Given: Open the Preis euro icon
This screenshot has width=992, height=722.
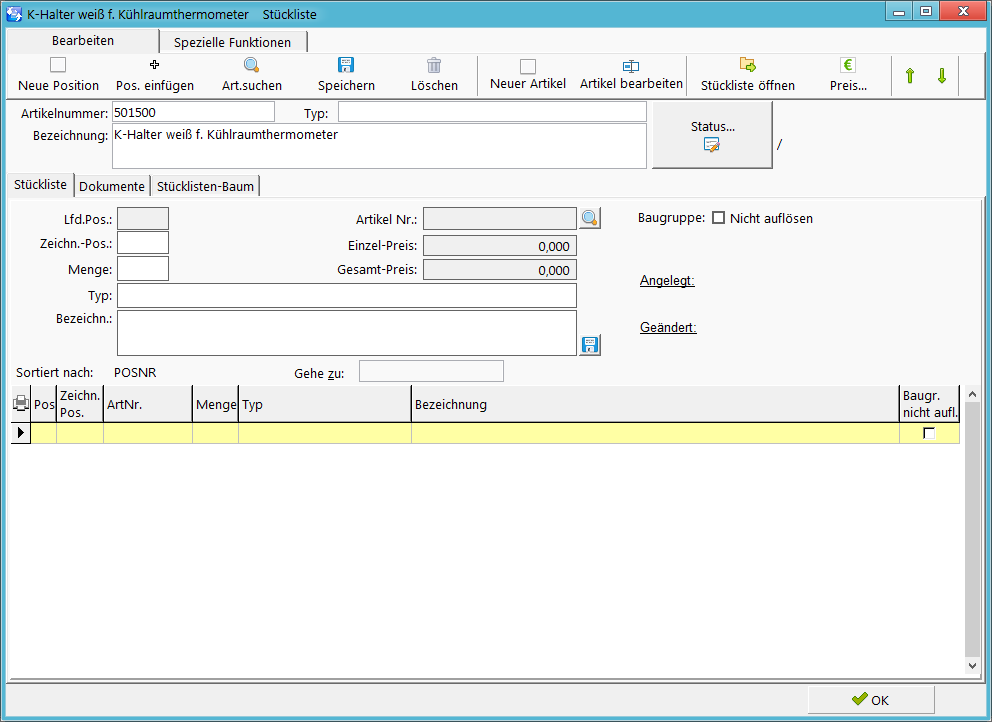Looking at the screenshot, I should [848, 65].
